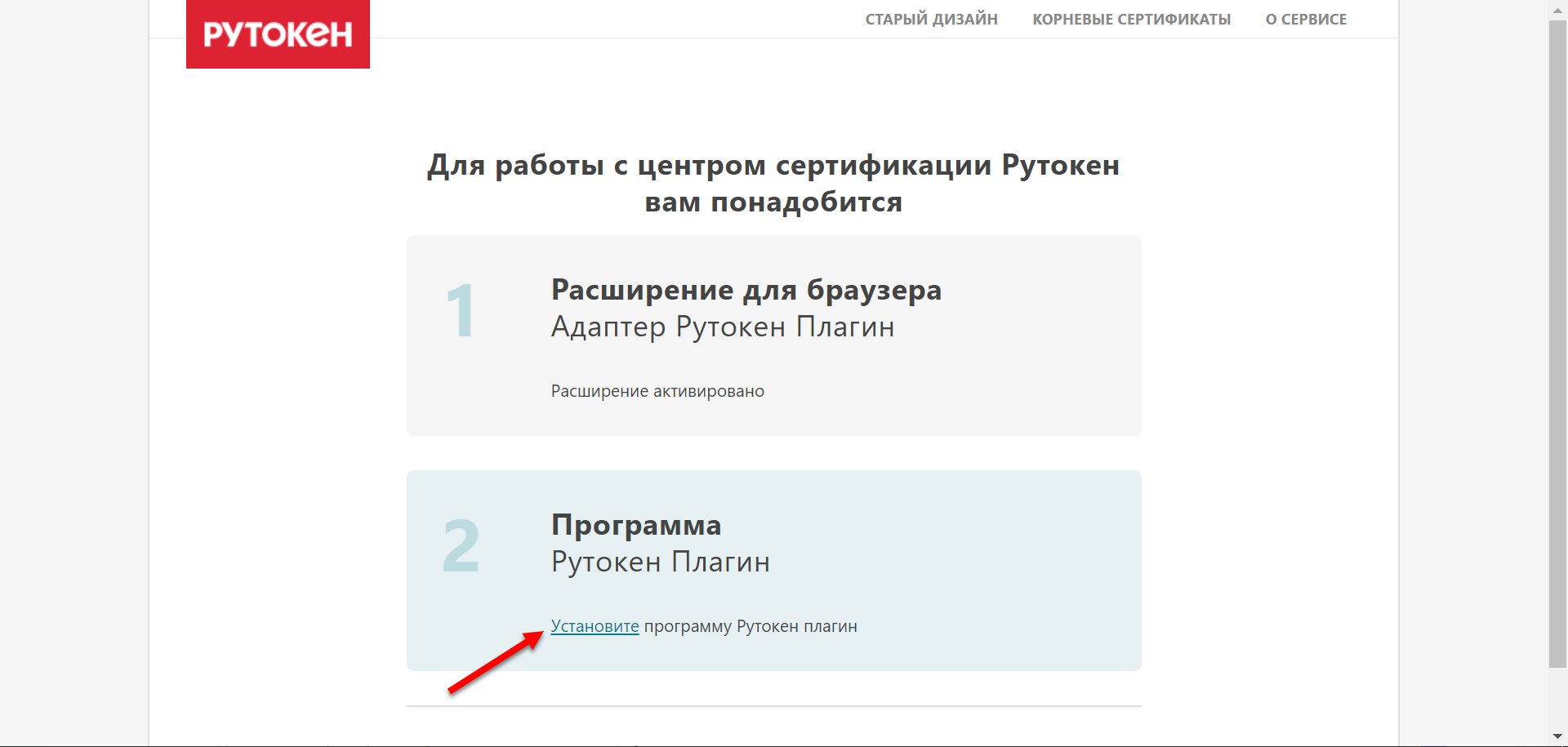The height and width of the screenshot is (747, 1568).
Task: Click the main page heading about центром сертификации
Action: tap(773, 183)
